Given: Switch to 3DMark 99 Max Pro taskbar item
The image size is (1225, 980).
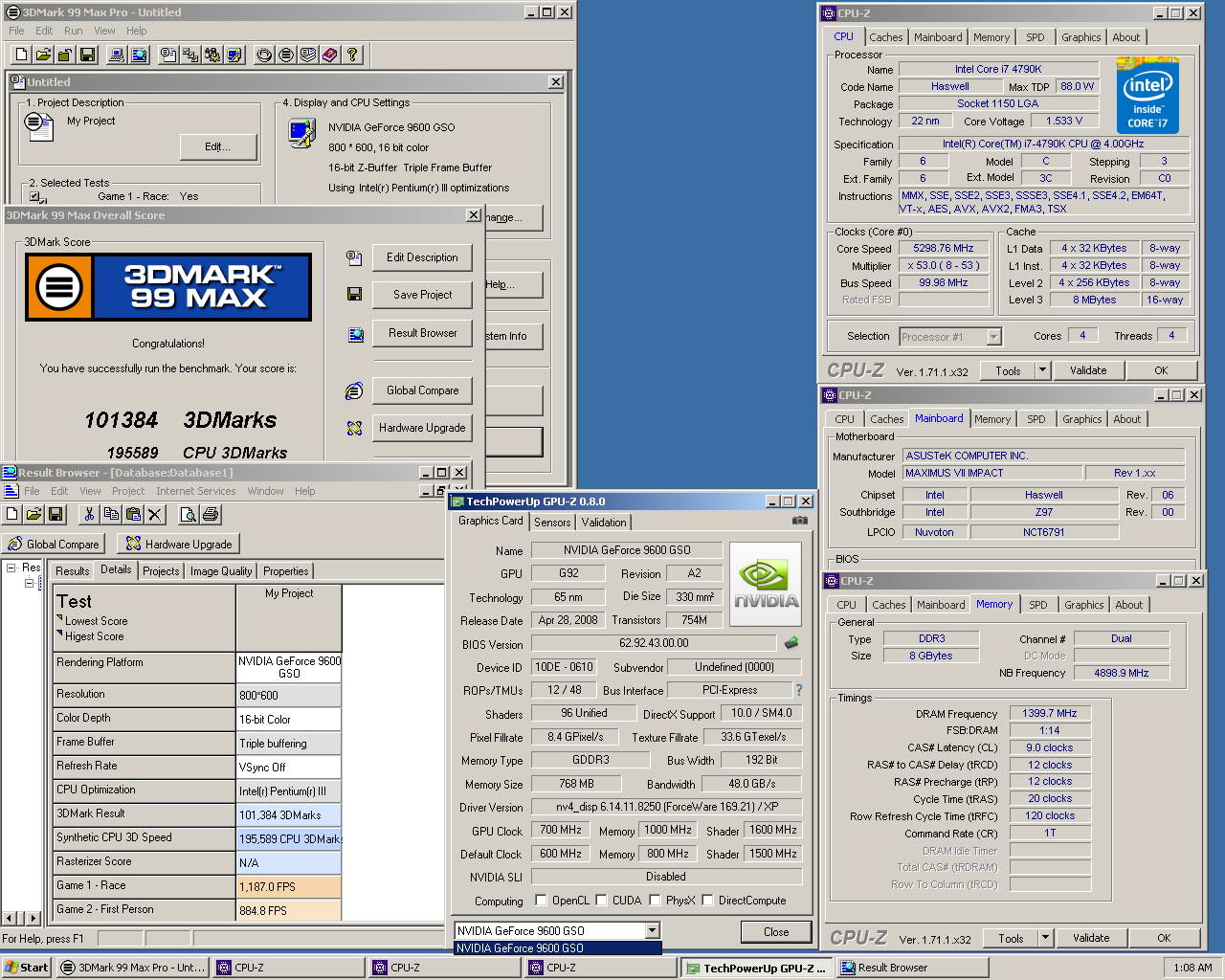Looking at the screenshot, I should 132,968.
